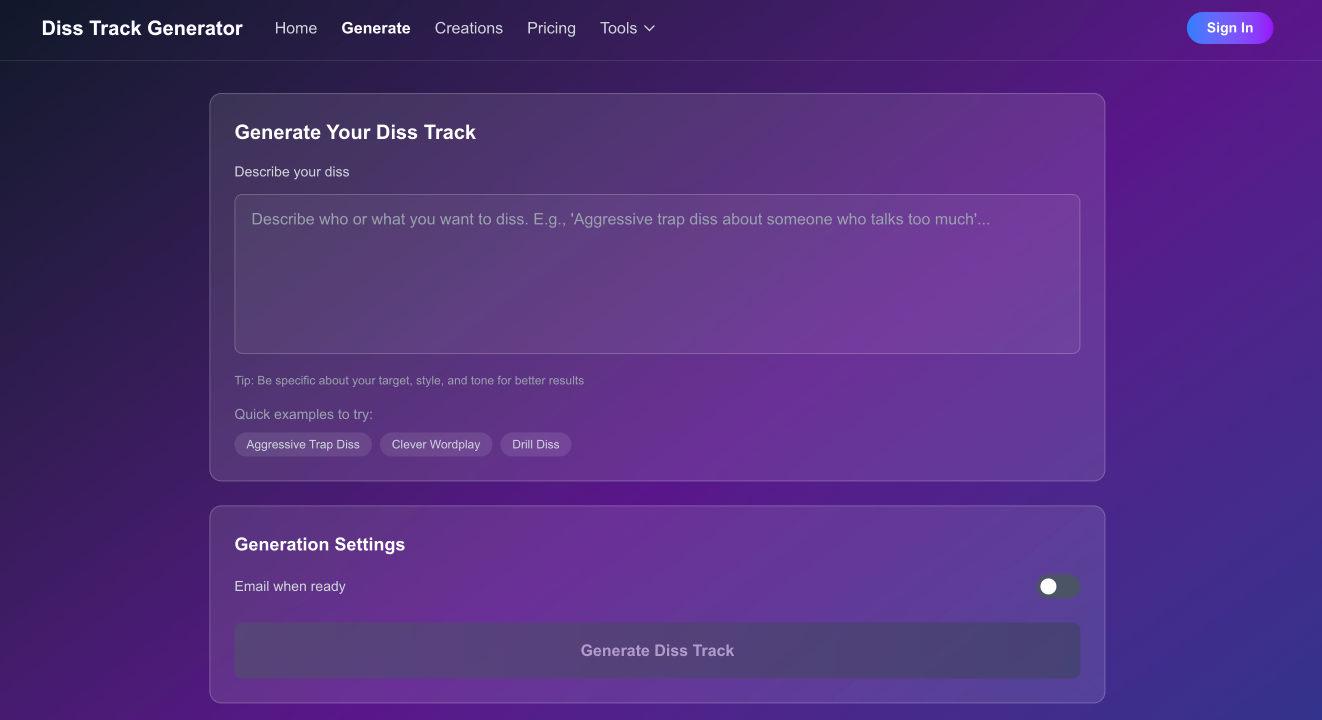Select the Drill Diss example chip
This screenshot has height=720, width=1322.
536,444
